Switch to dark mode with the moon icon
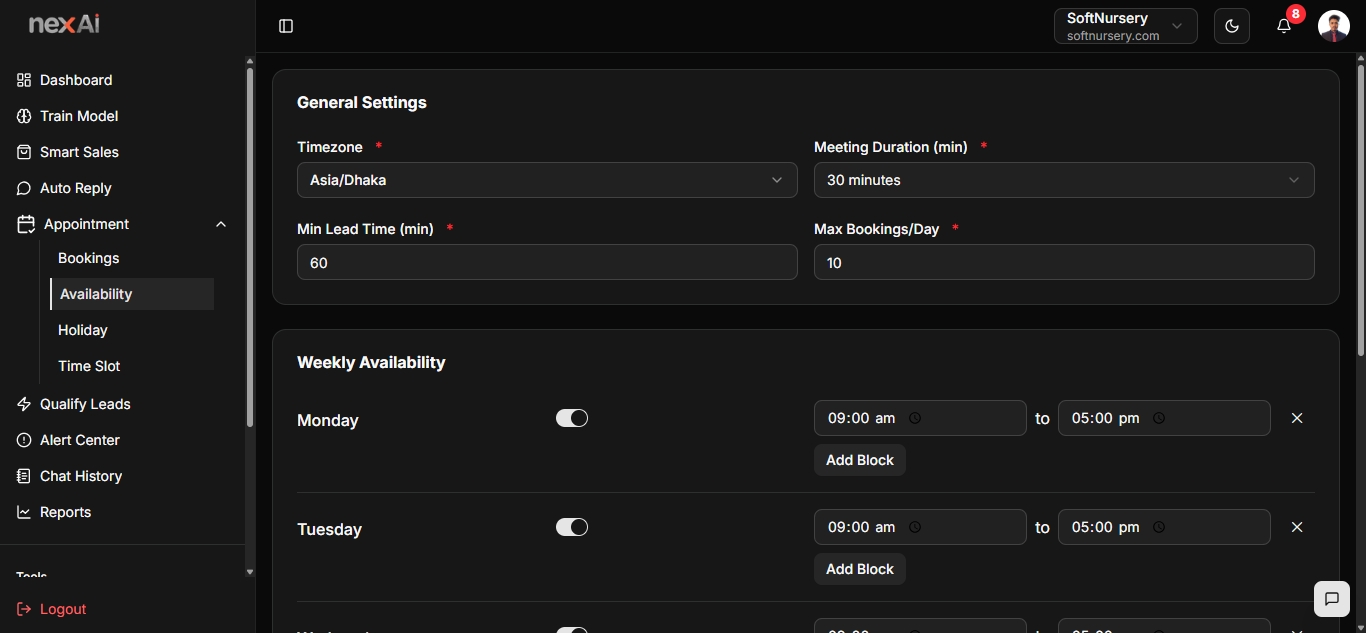This screenshot has width=1366, height=633. tap(1232, 26)
